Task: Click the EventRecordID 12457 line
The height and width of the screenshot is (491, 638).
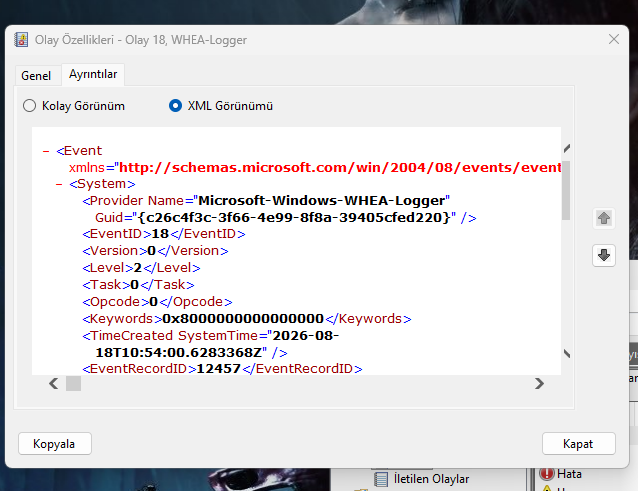Action: pos(222,369)
